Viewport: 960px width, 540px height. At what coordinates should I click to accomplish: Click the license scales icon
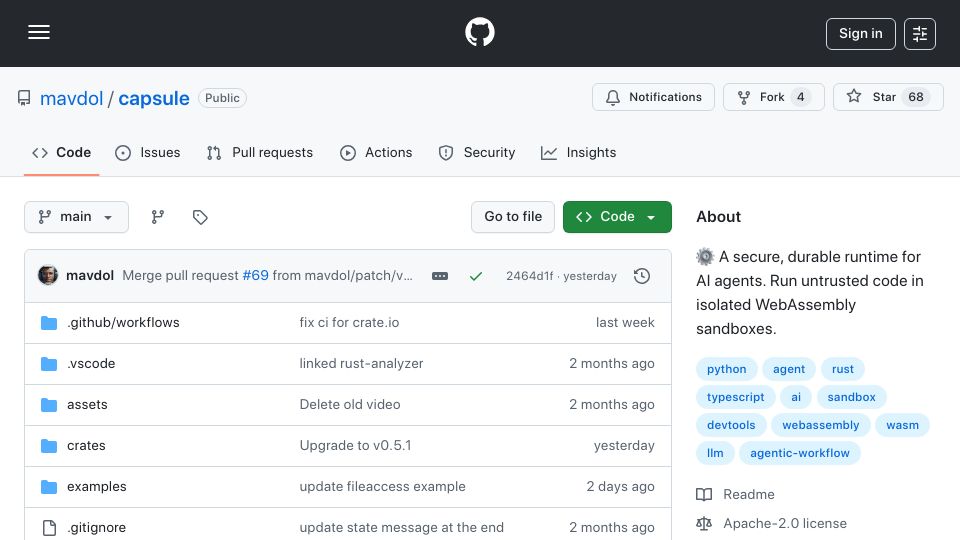pos(704,523)
